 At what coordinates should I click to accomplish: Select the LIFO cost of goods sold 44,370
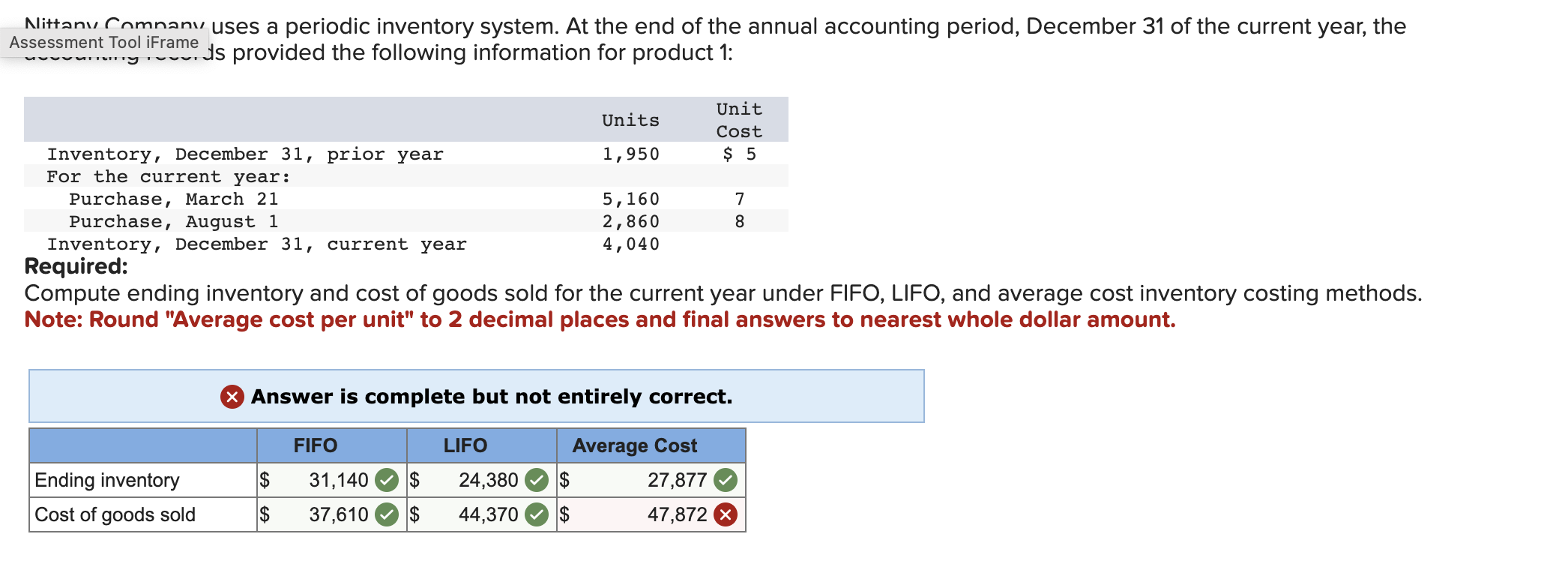coord(488,514)
